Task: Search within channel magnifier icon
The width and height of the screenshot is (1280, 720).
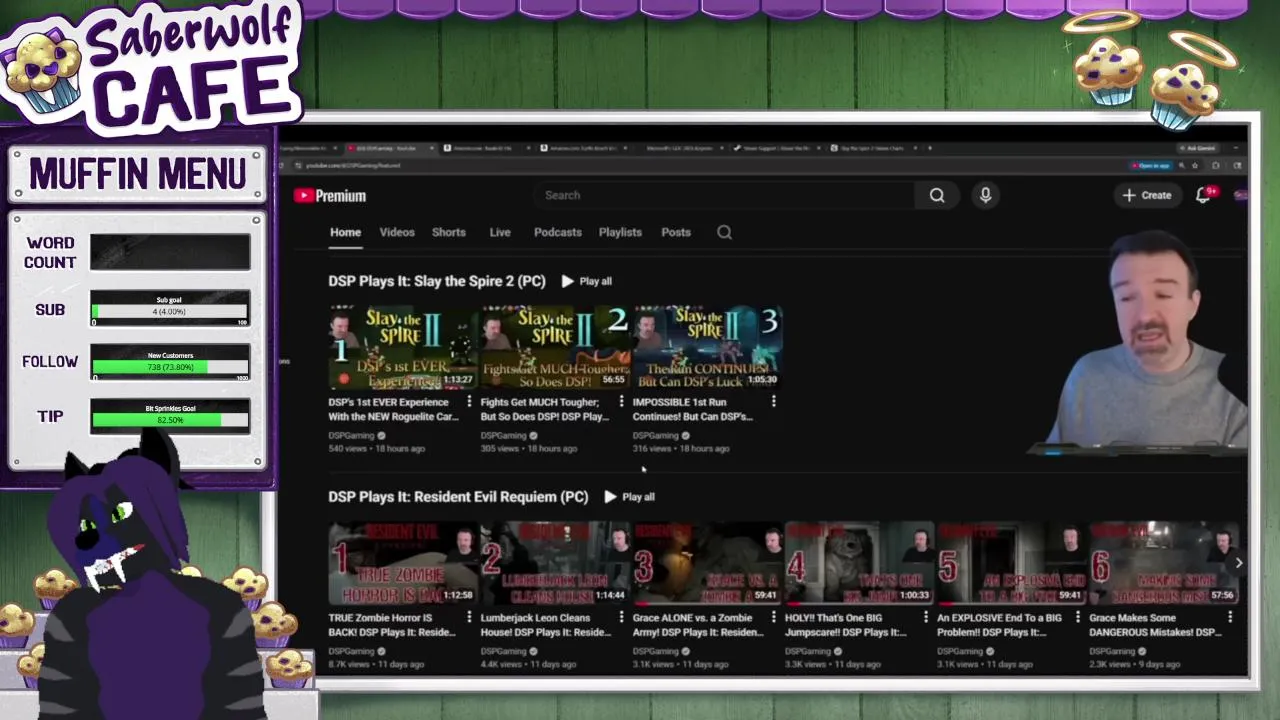Action: [x=724, y=232]
